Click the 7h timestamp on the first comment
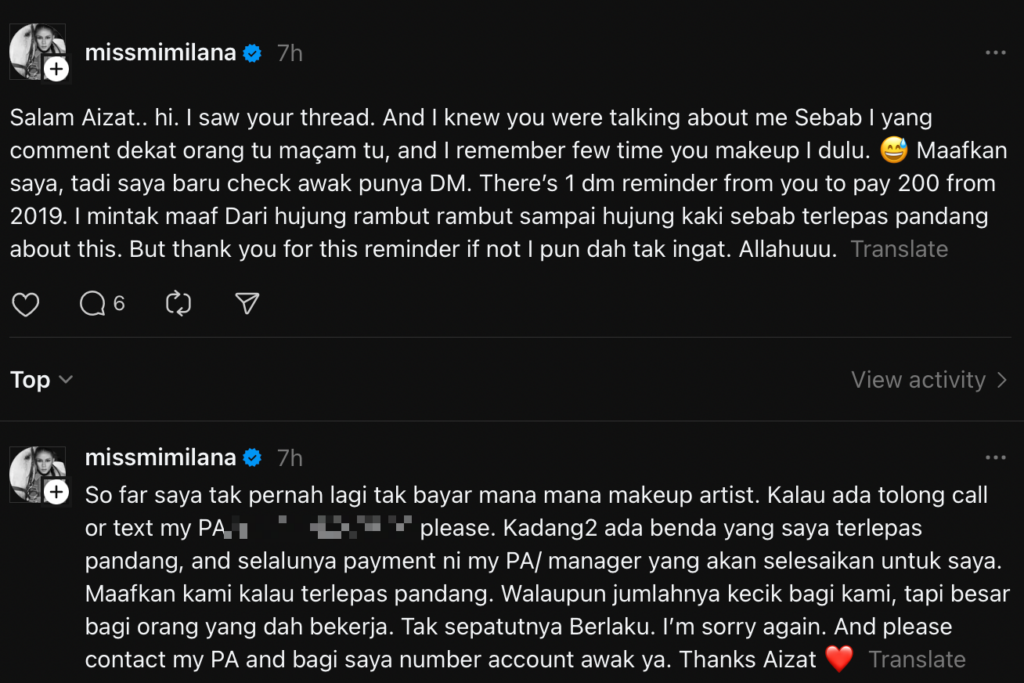 (x=289, y=53)
